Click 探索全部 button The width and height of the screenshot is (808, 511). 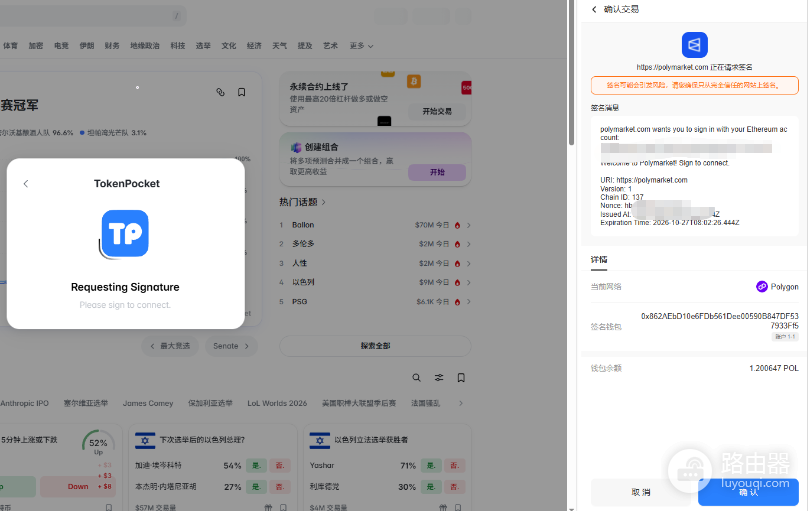[375, 346]
